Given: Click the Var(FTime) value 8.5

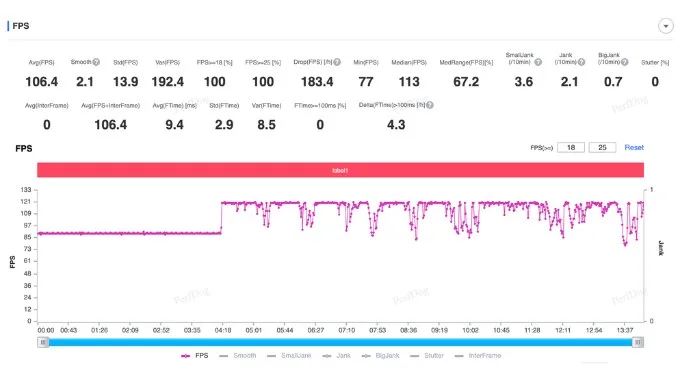Looking at the screenshot, I should pos(266,125).
